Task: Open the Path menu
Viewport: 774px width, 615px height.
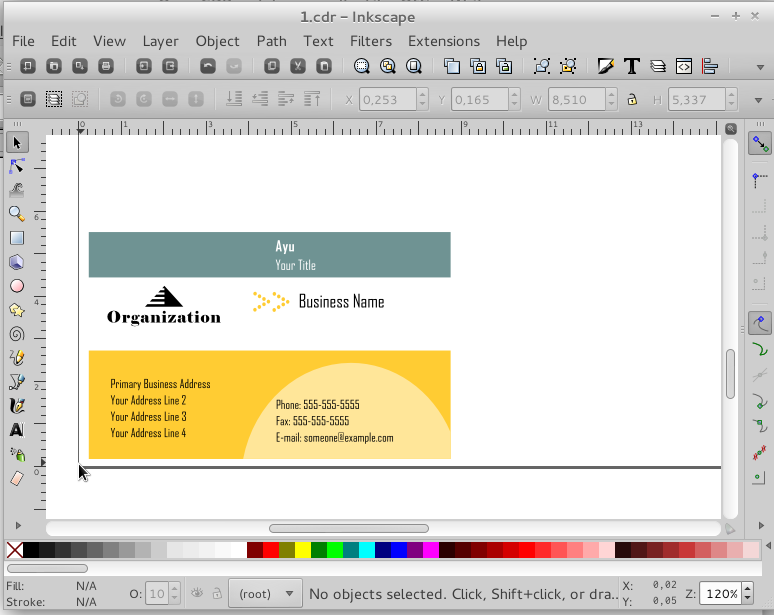Action: point(271,41)
